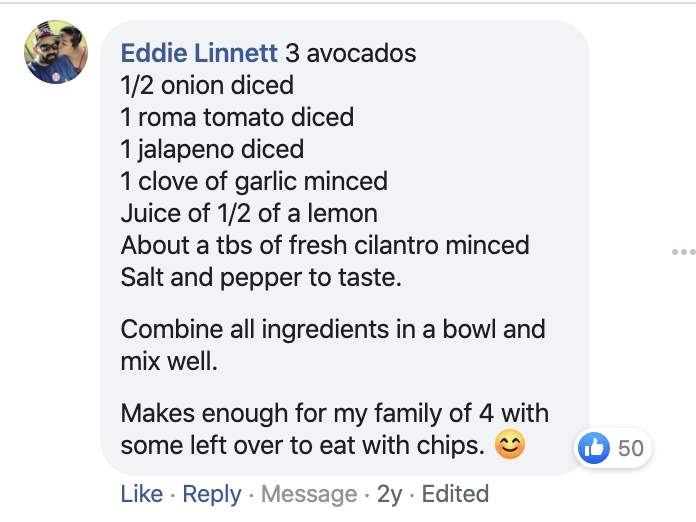Click the "1 roma tomato diced" line
The image size is (696, 522).
tap(237, 117)
